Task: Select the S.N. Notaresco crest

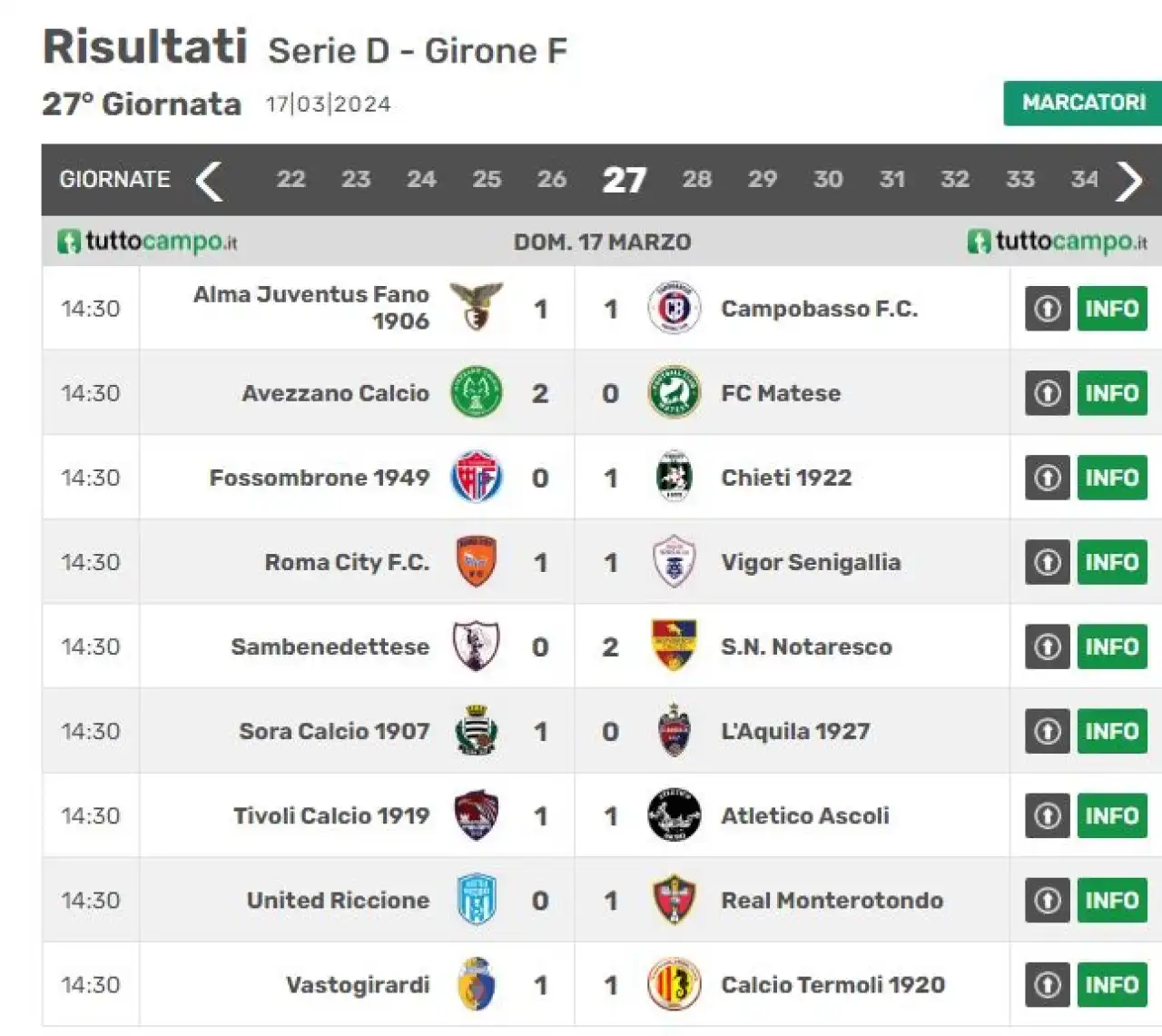Action: pyautogui.click(x=674, y=646)
